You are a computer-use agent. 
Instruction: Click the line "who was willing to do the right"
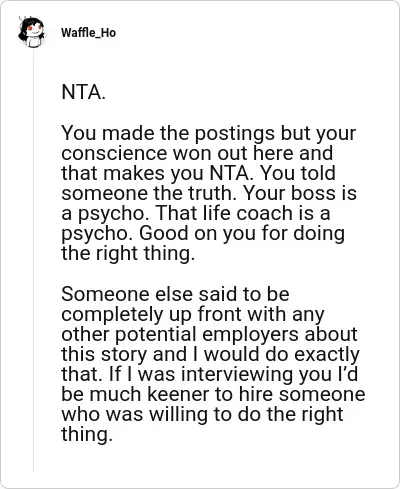pyautogui.click(x=202, y=415)
